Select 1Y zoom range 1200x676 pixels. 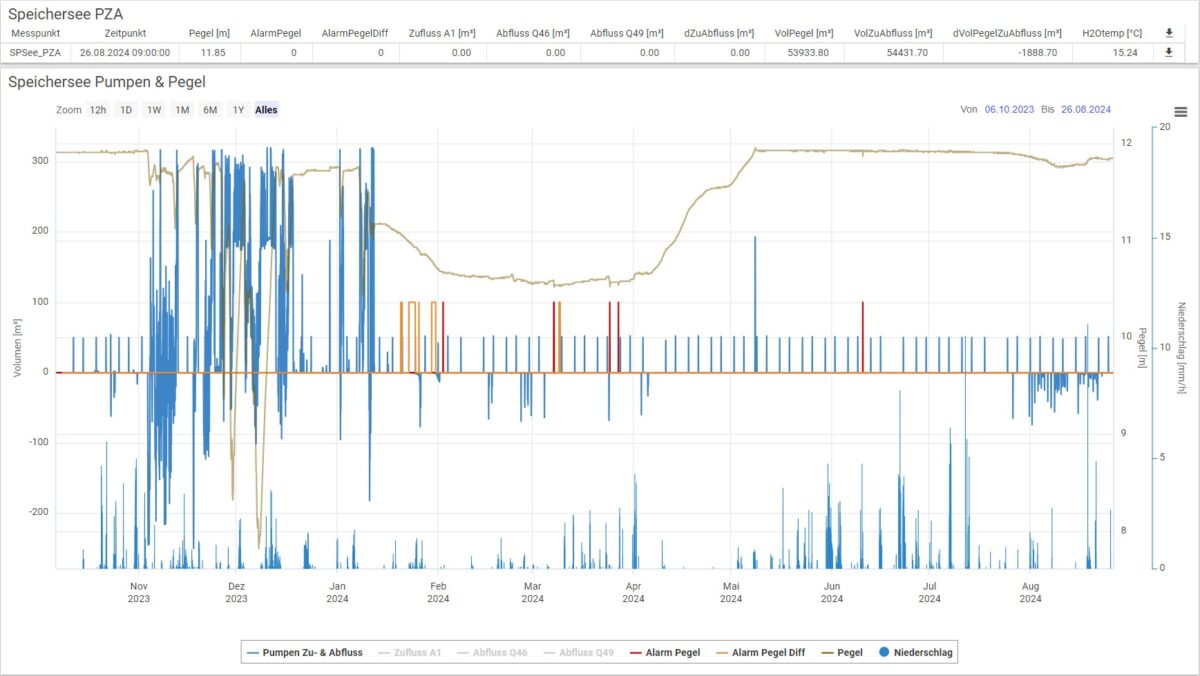tap(238, 110)
